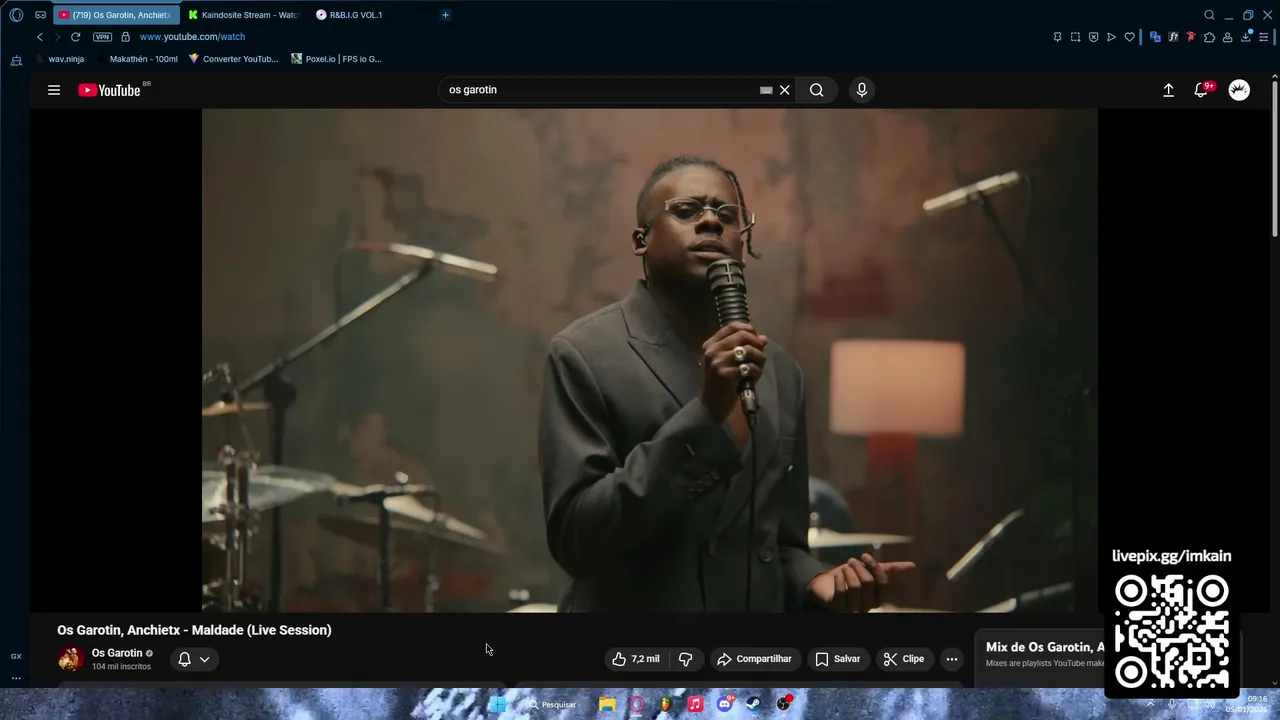Open the Makathén - 100ml bookmark
Viewport: 1280px width, 720px height.
point(136,59)
